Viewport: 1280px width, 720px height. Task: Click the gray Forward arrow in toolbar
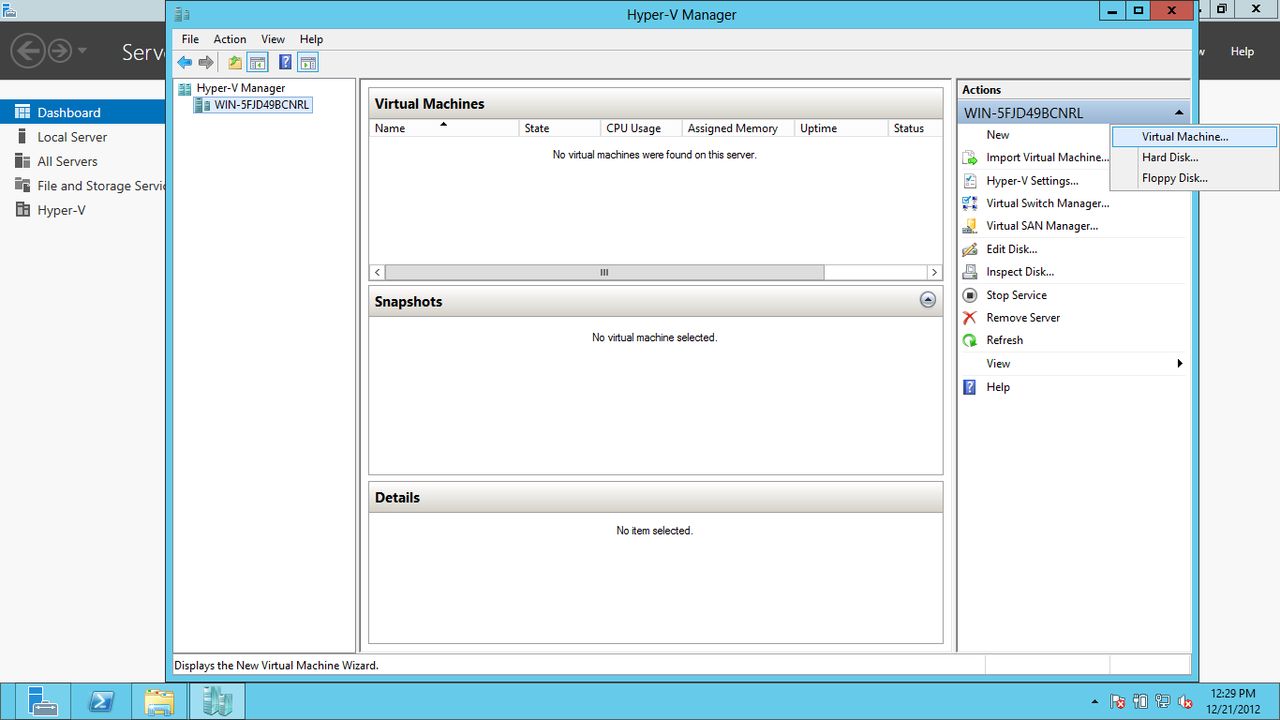tap(206, 62)
